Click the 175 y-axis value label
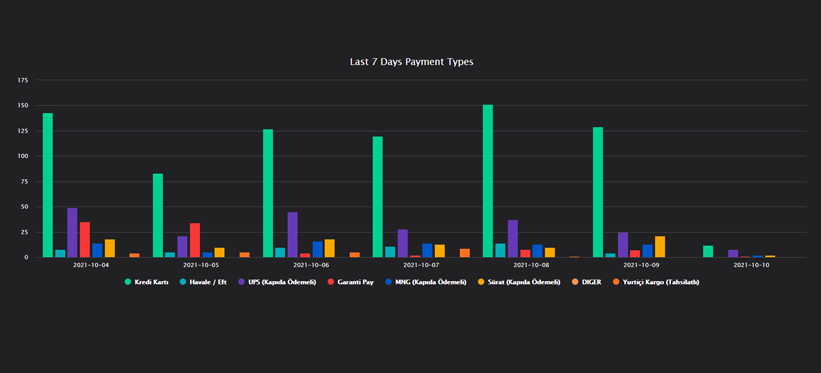 point(23,80)
